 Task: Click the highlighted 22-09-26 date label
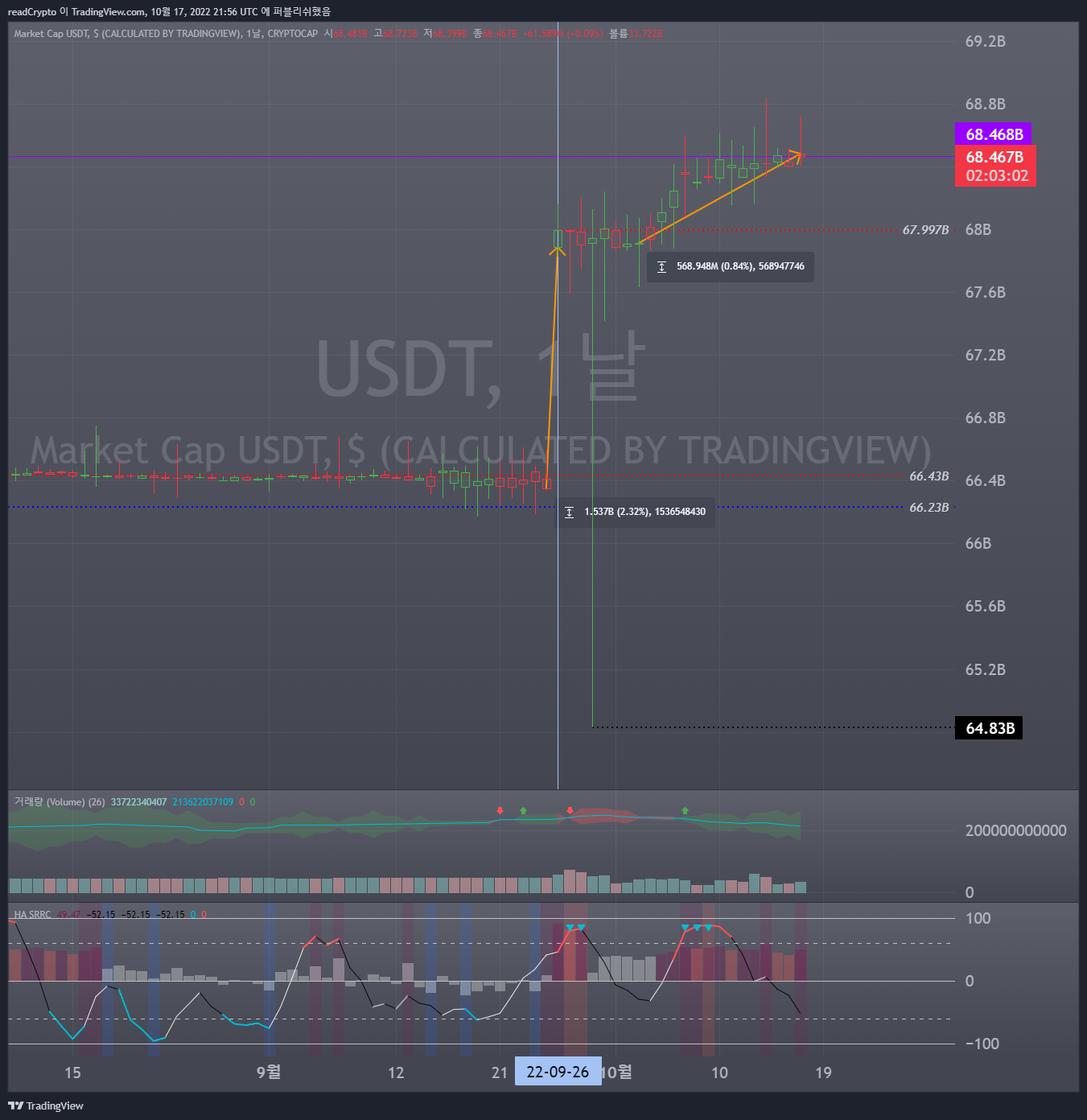click(x=558, y=1072)
